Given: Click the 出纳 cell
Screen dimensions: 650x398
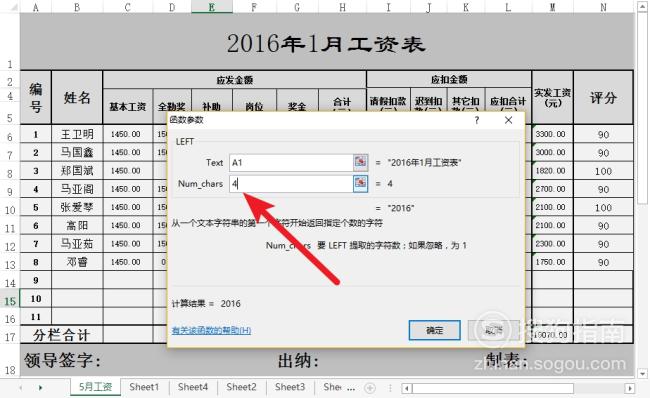Looking at the screenshot, I should click(x=298, y=361).
